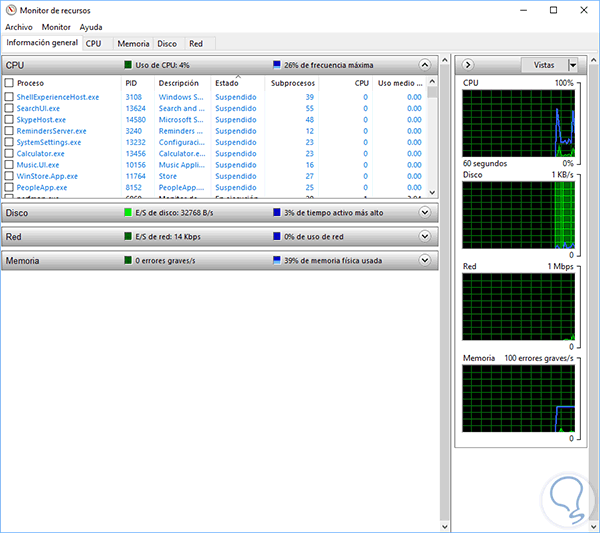
Task: Click the main pane scroll-down arrow at bottom
Action: 444,526
